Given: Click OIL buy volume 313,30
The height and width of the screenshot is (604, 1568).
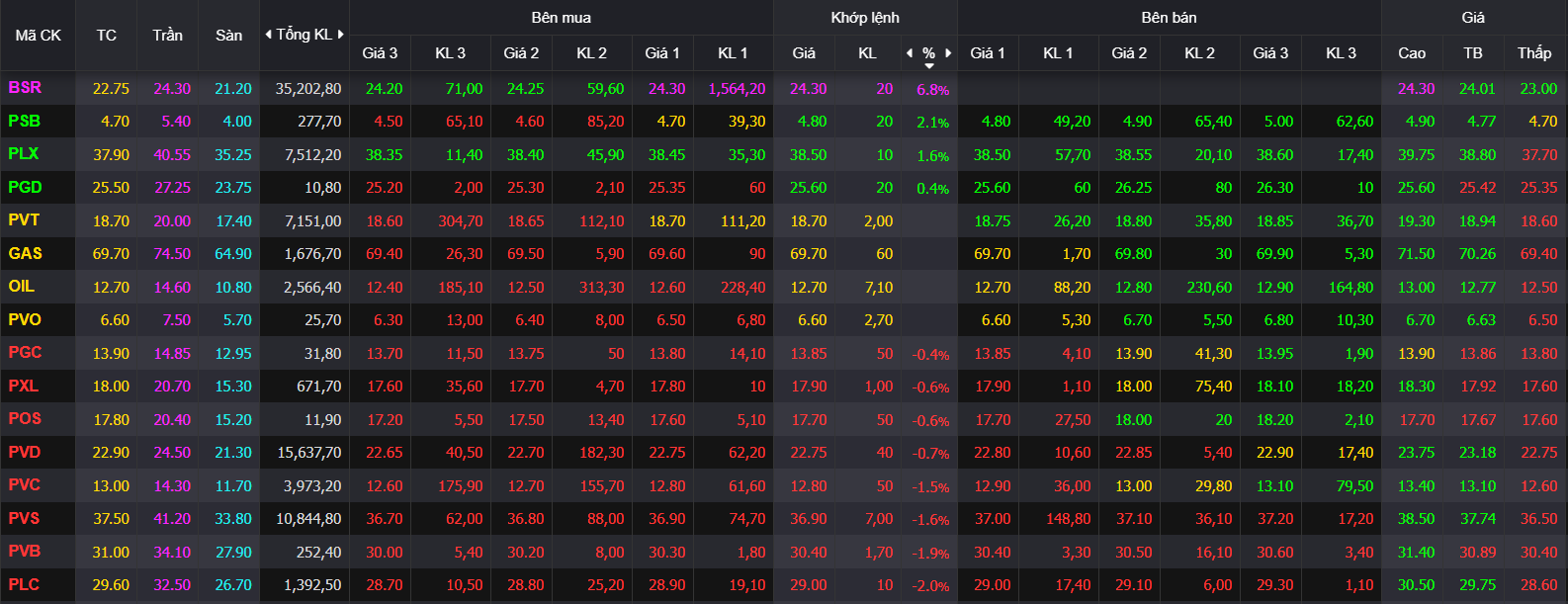Looking at the screenshot, I should (602, 288).
